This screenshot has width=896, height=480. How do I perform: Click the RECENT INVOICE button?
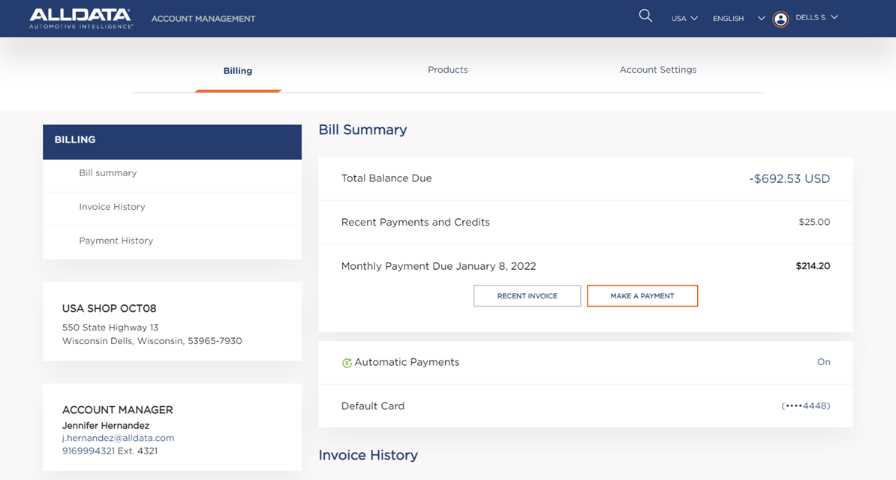(527, 296)
